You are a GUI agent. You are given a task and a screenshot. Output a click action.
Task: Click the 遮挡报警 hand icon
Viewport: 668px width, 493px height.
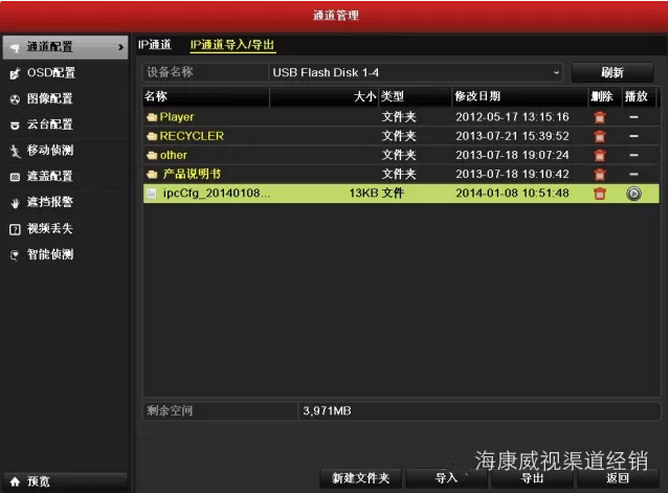(15, 203)
